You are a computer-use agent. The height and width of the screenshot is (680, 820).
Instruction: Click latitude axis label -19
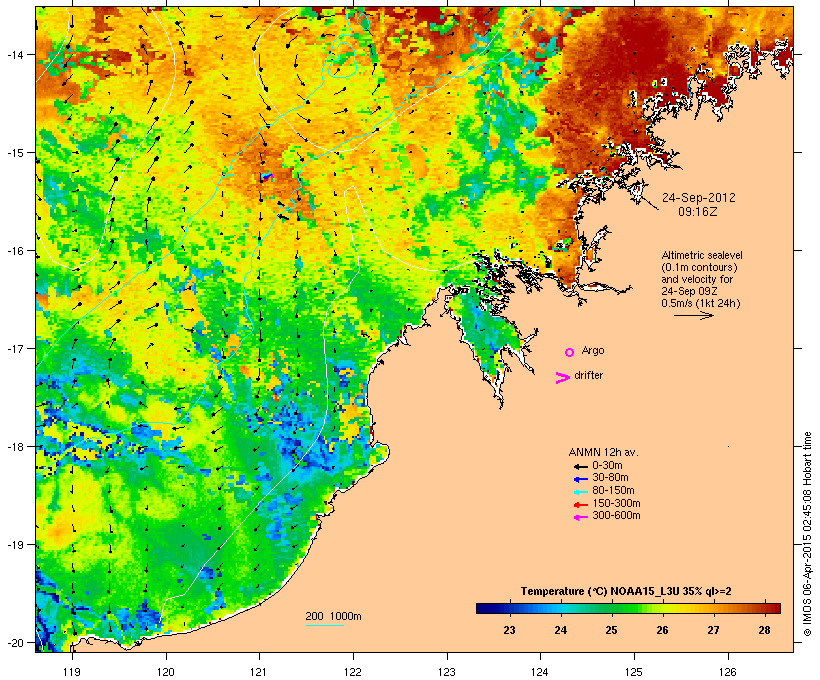point(14,545)
